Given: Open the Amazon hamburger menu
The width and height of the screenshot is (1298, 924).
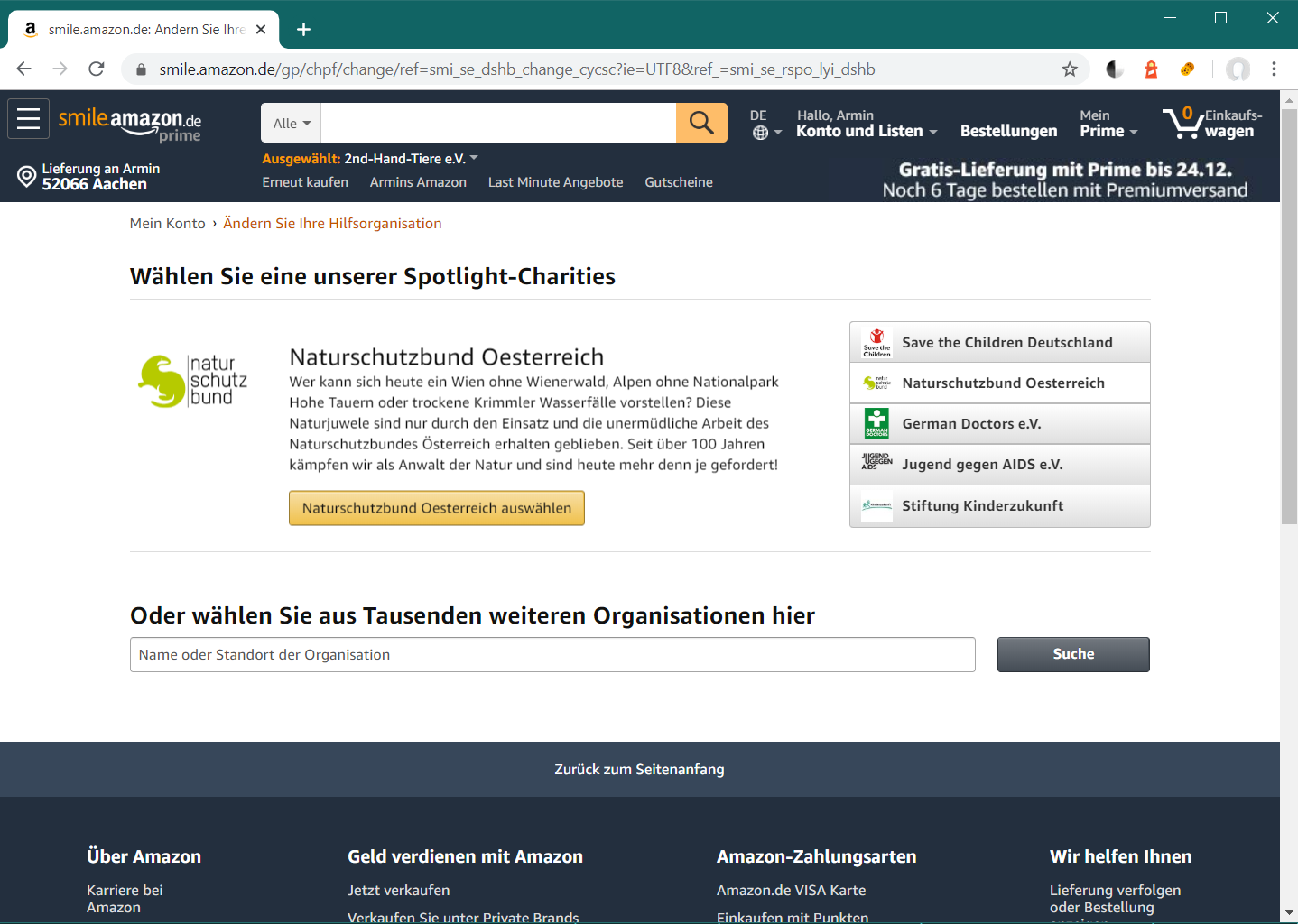Looking at the screenshot, I should coord(28,119).
